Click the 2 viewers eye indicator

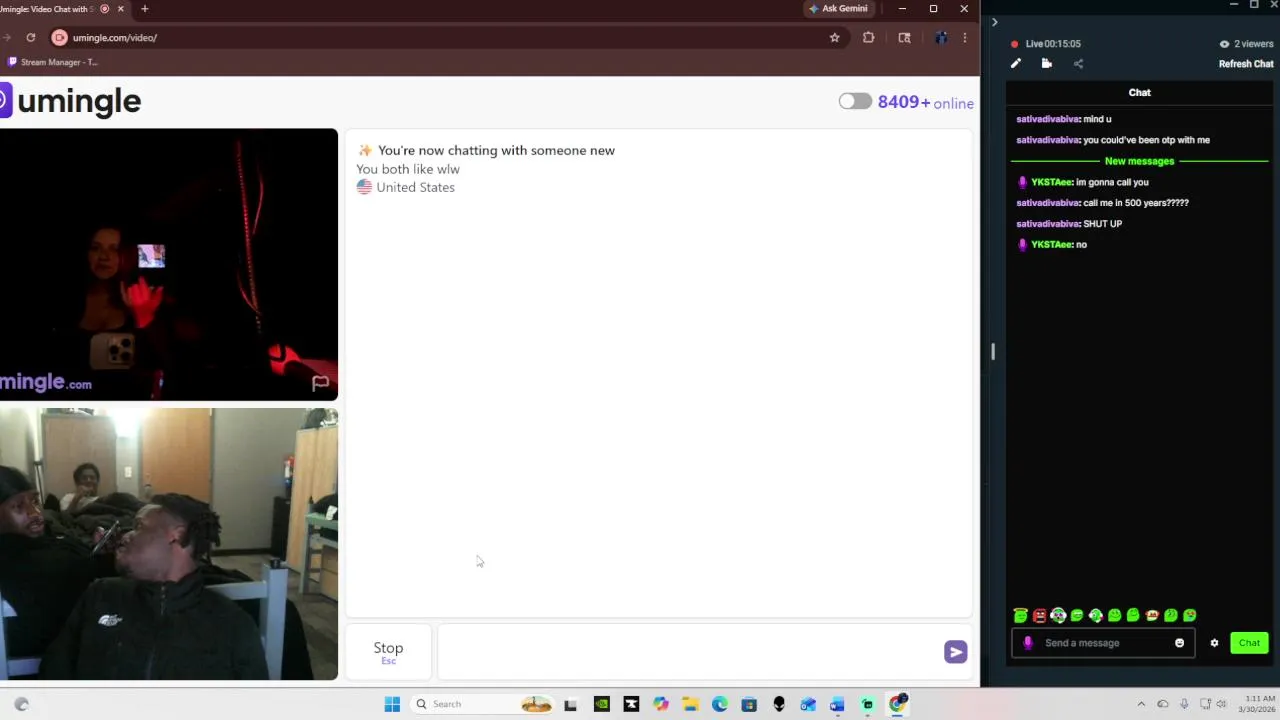click(1244, 44)
